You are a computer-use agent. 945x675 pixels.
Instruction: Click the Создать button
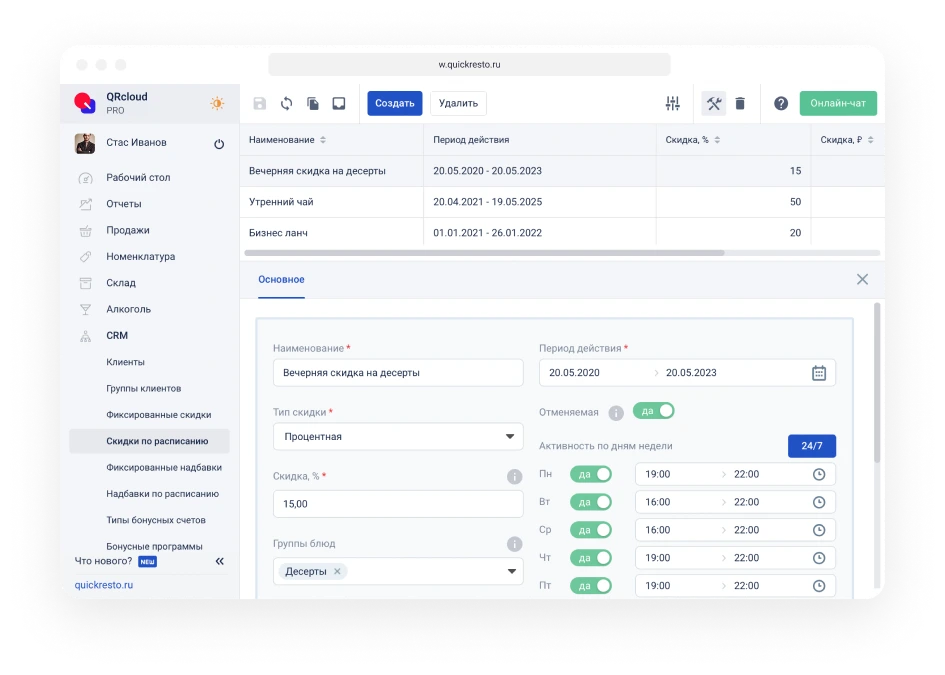click(x=394, y=103)
